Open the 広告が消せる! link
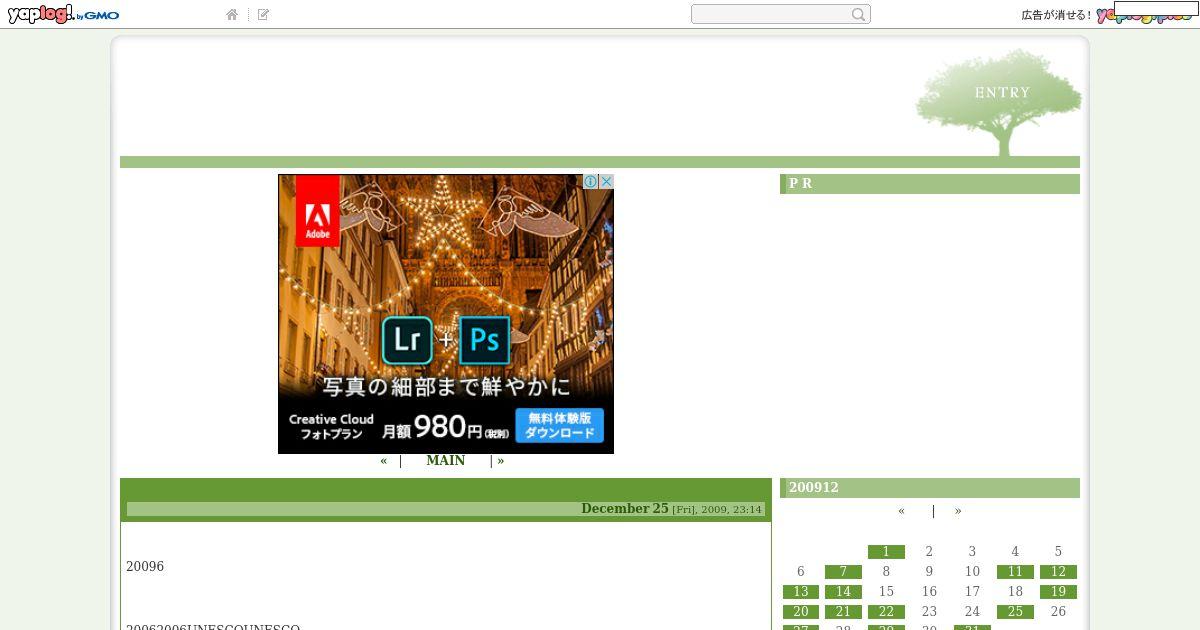Viewport: 1200px width, 630px height. click(1056, 15)
